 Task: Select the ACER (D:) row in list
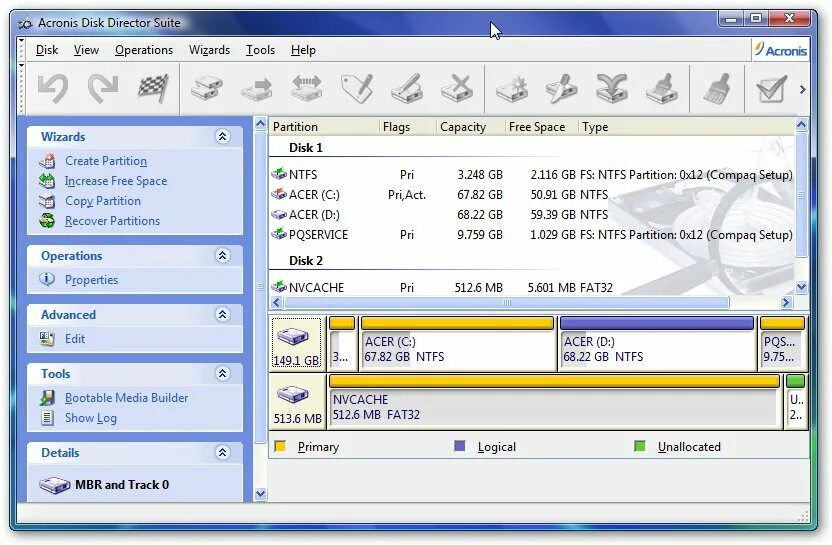click(532, 215)
